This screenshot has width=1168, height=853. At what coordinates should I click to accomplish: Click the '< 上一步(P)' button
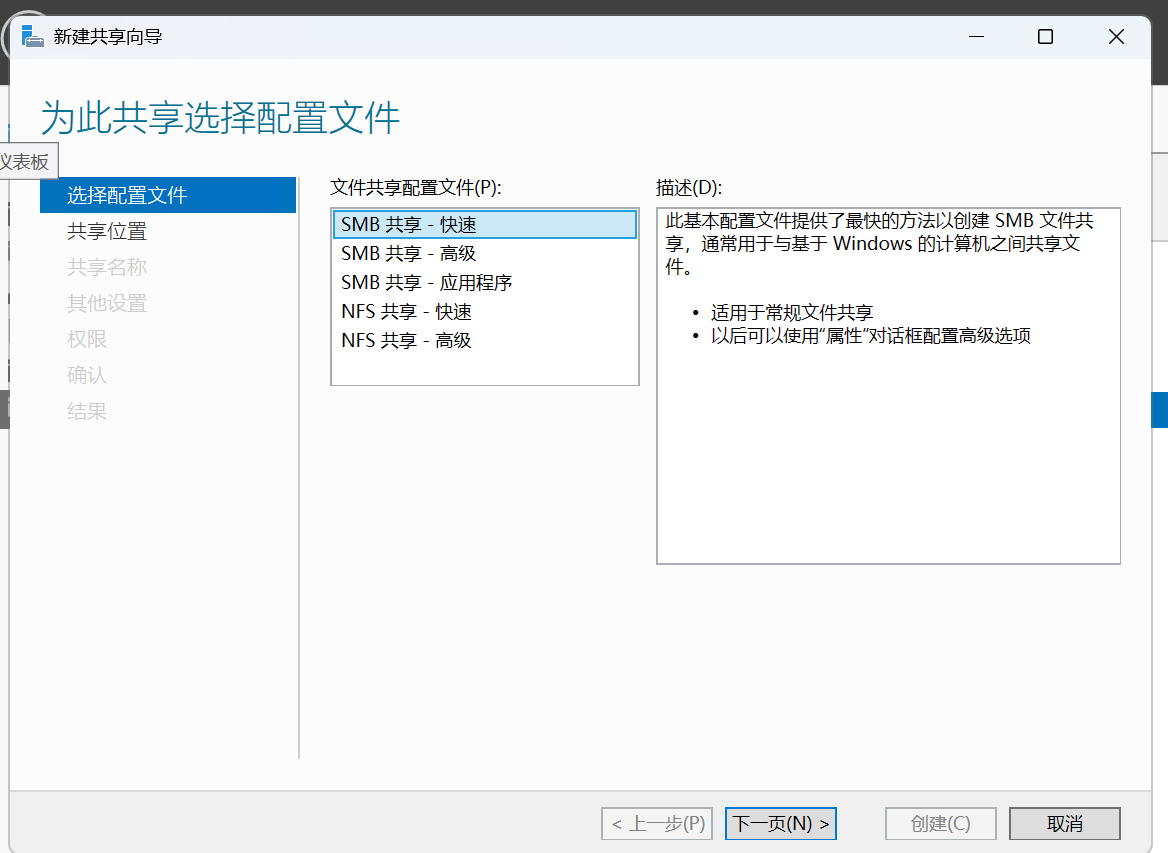(x=657, y=824)
